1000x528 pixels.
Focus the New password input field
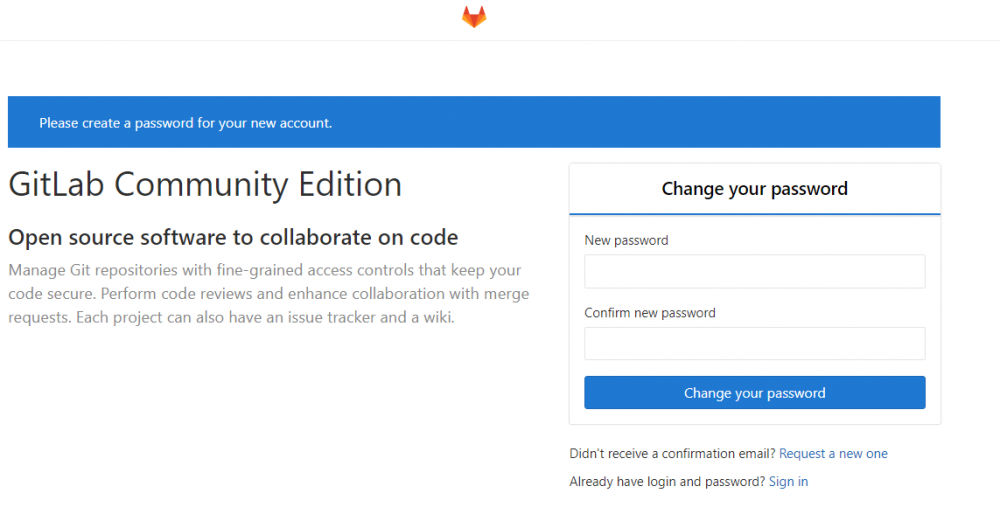(x=754, y=271)
